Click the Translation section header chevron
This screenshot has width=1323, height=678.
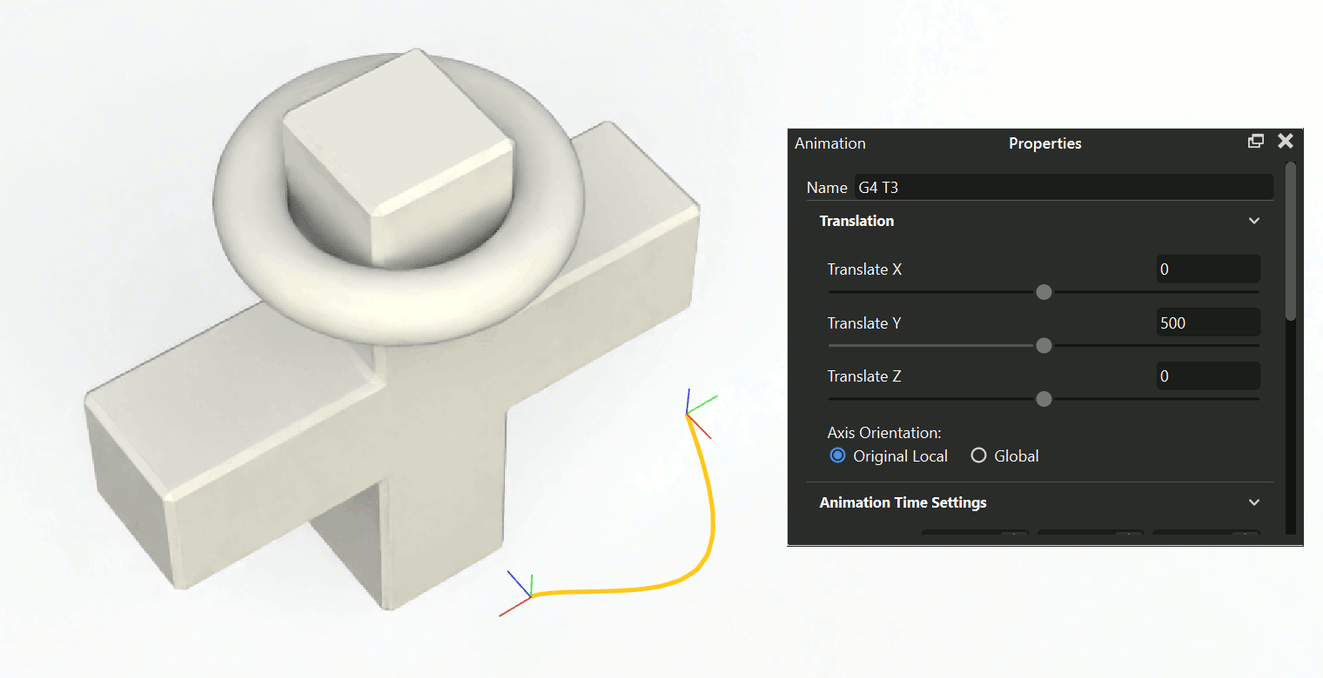click(1254, 220)
